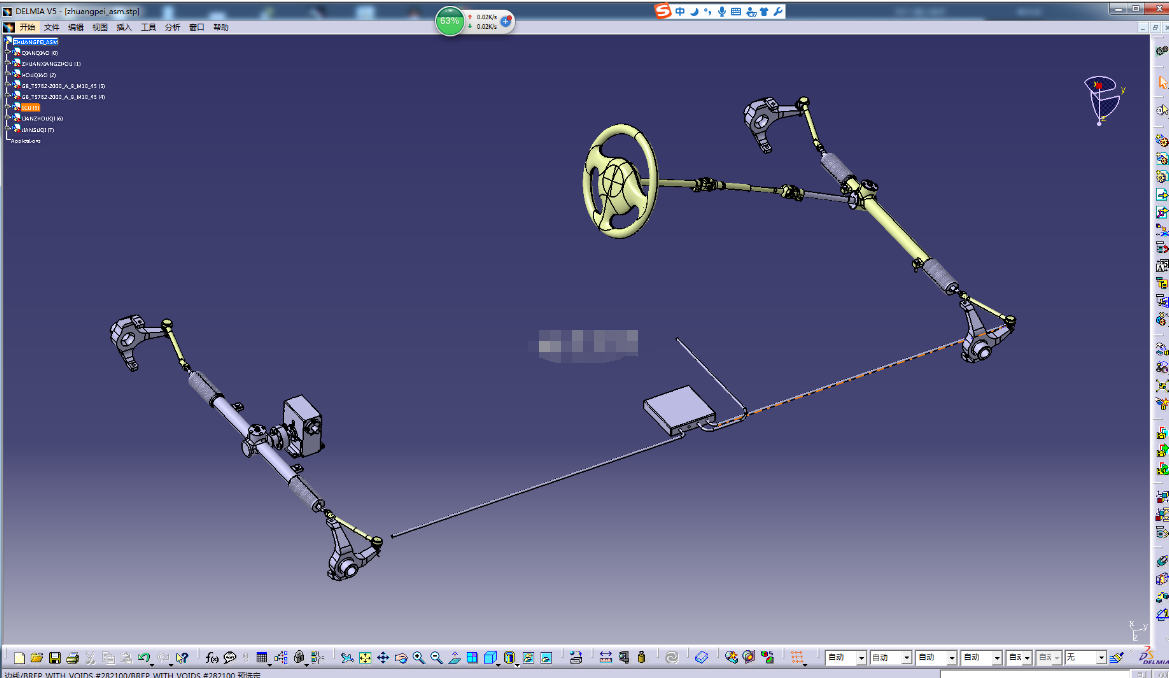This screenshot has height=678, width=1169.
Task: Open the 分析 menu
Action: coord(172,28)
